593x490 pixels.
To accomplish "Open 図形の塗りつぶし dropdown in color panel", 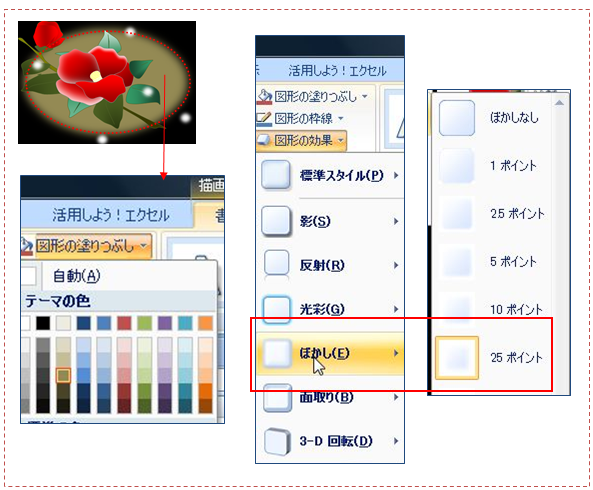I will click(143, 246).
